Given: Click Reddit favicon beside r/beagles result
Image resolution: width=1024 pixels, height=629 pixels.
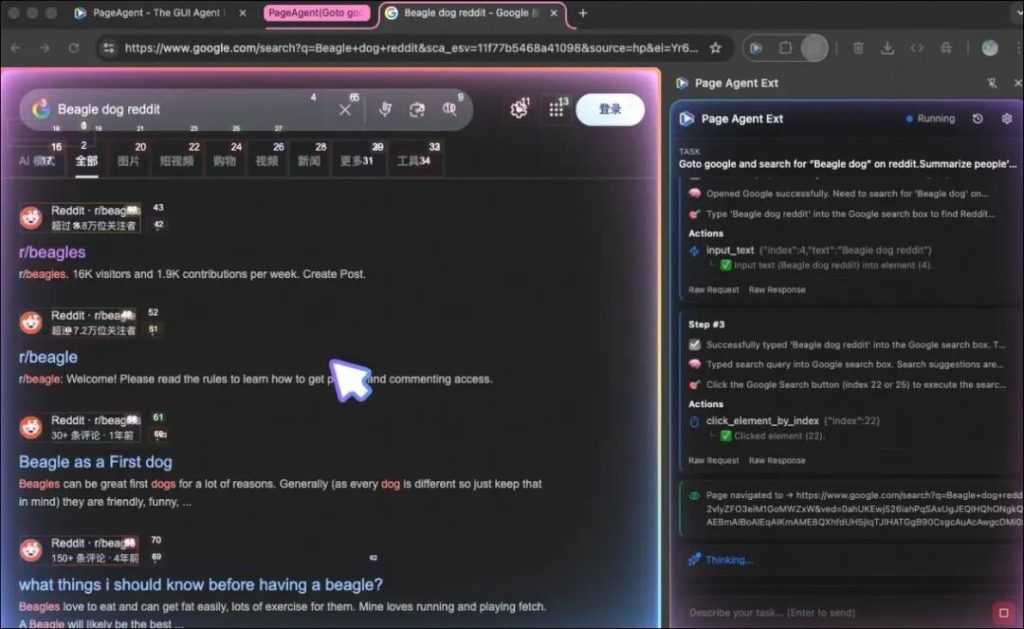Looking at the screenshot, I should point(31,218).
